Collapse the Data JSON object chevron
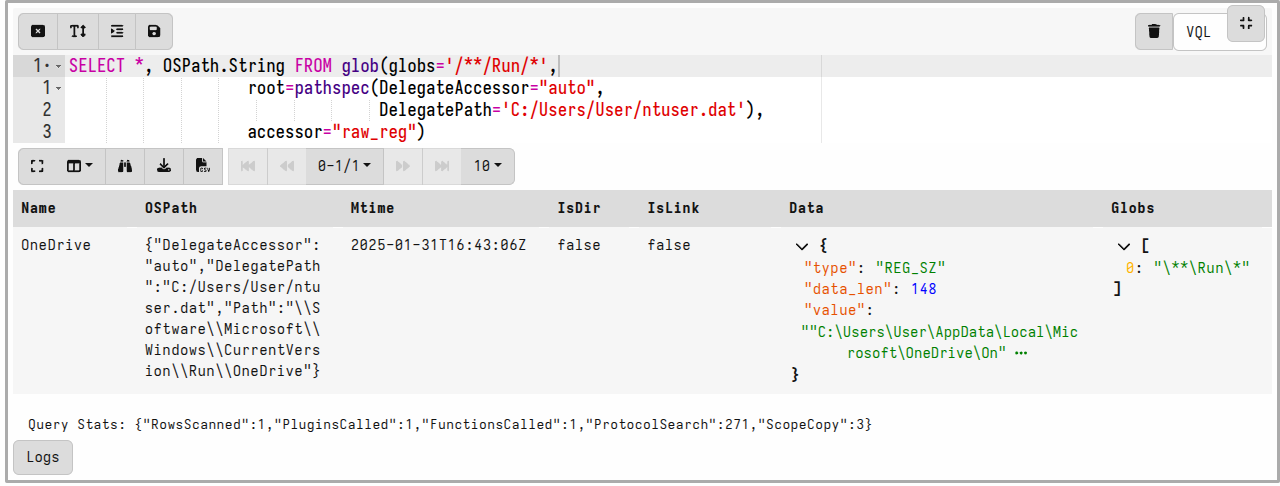Screen dimensions: 1280x486 coord(801,245)
